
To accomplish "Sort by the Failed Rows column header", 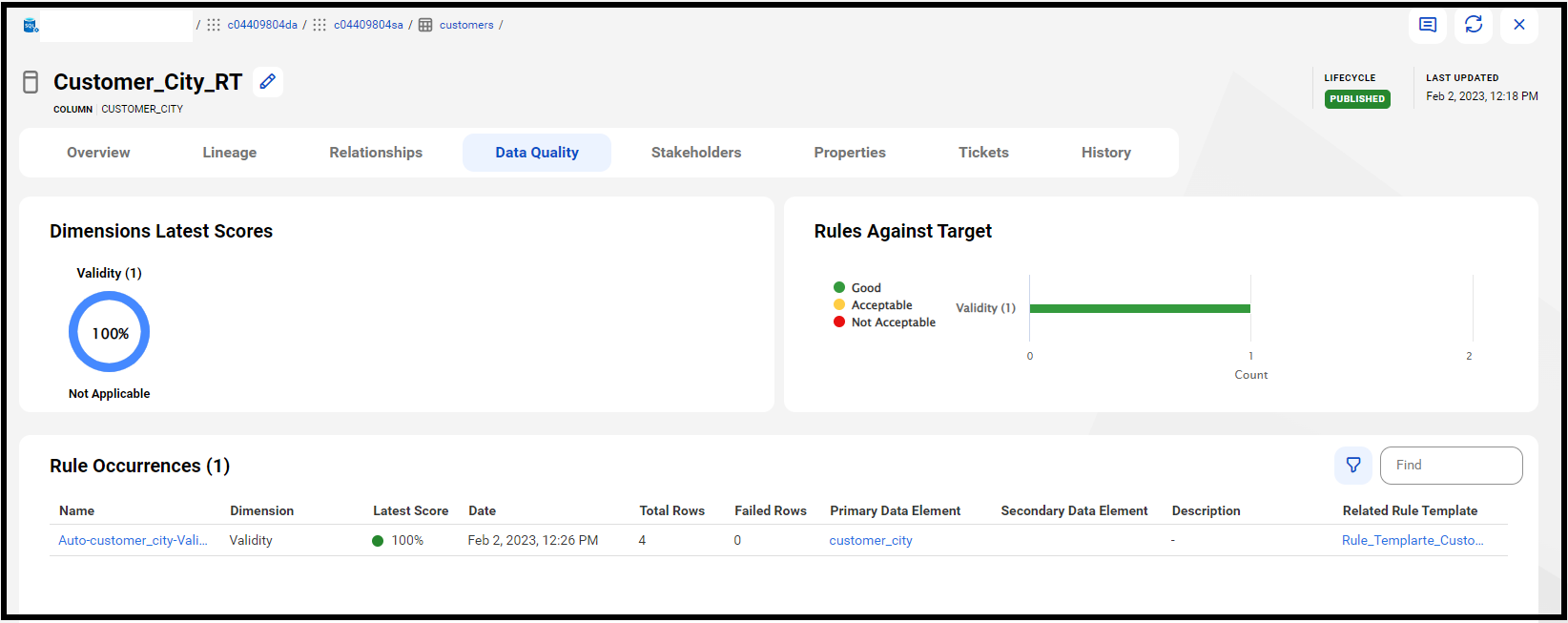I will tap(771, 510).
